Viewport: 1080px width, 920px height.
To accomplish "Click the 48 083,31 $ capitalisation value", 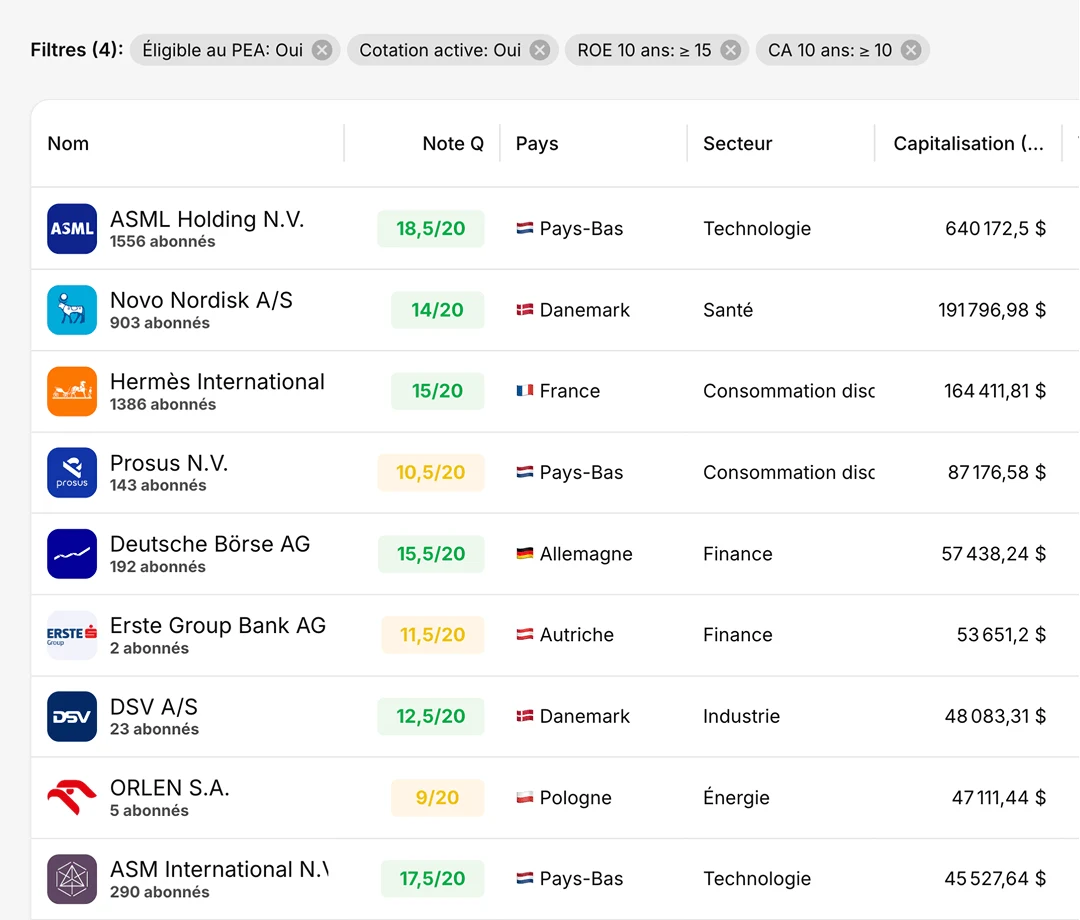I will pyautogui.click(x=995, y=716).
